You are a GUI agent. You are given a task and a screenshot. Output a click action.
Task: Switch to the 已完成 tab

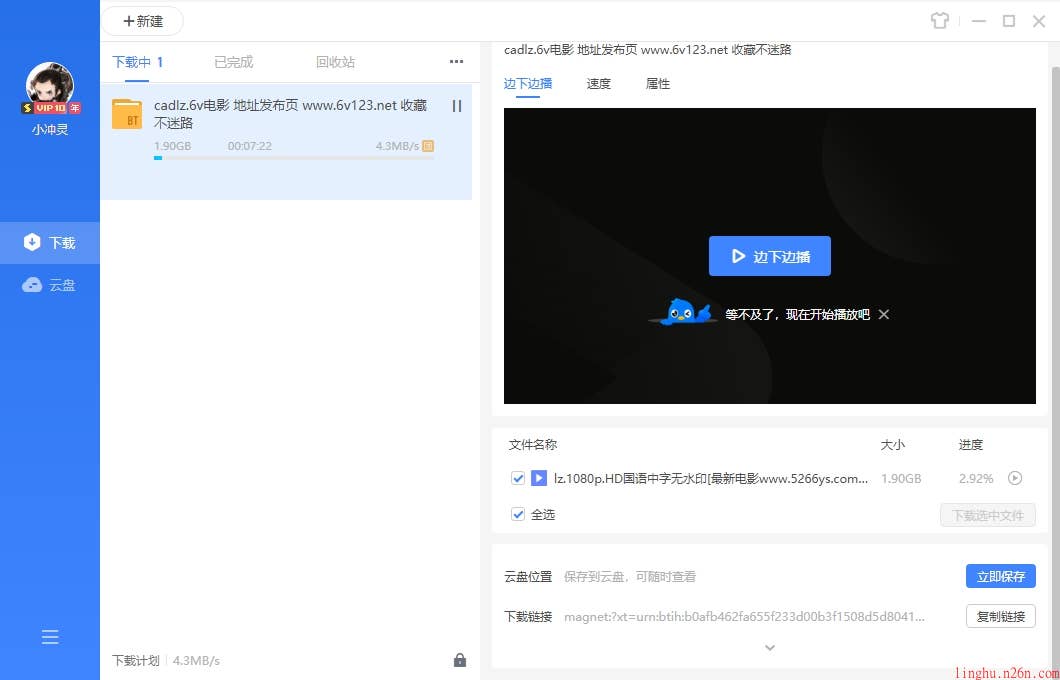pyautogui.click(x=233, y=62)
